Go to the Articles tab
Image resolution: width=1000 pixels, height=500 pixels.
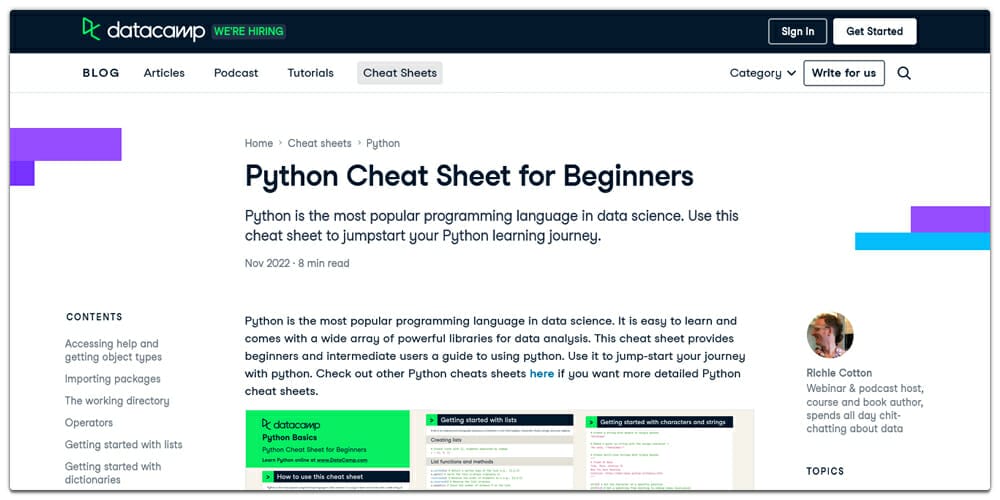(164, 73)
